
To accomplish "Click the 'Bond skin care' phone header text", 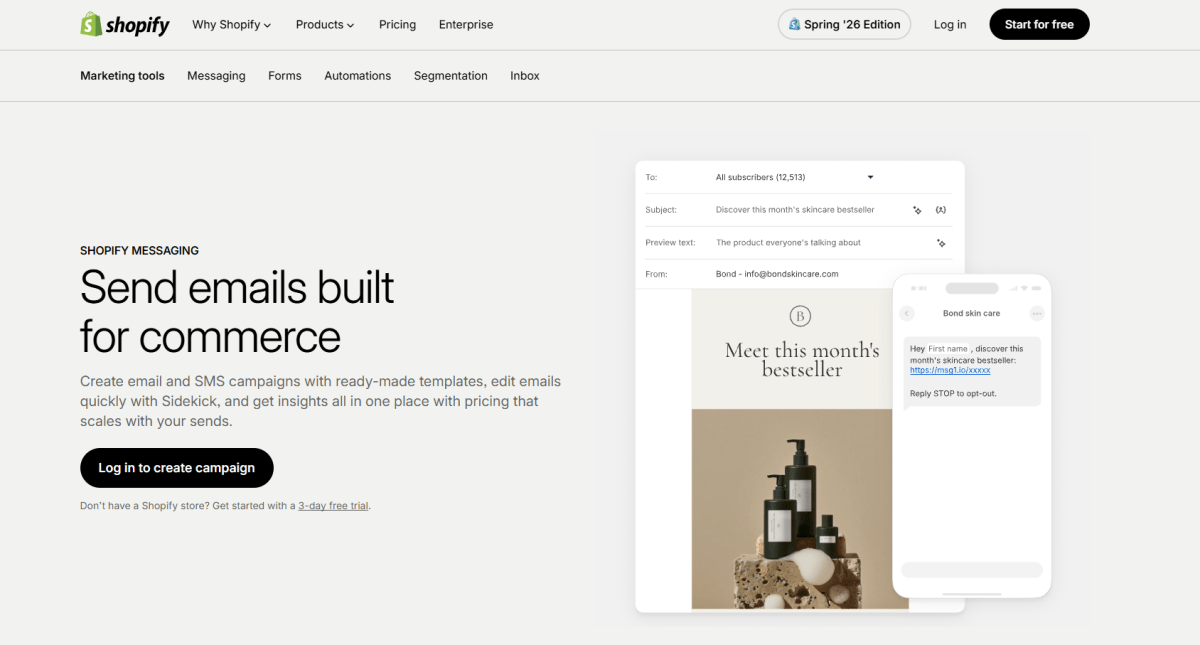I will 971,313.
